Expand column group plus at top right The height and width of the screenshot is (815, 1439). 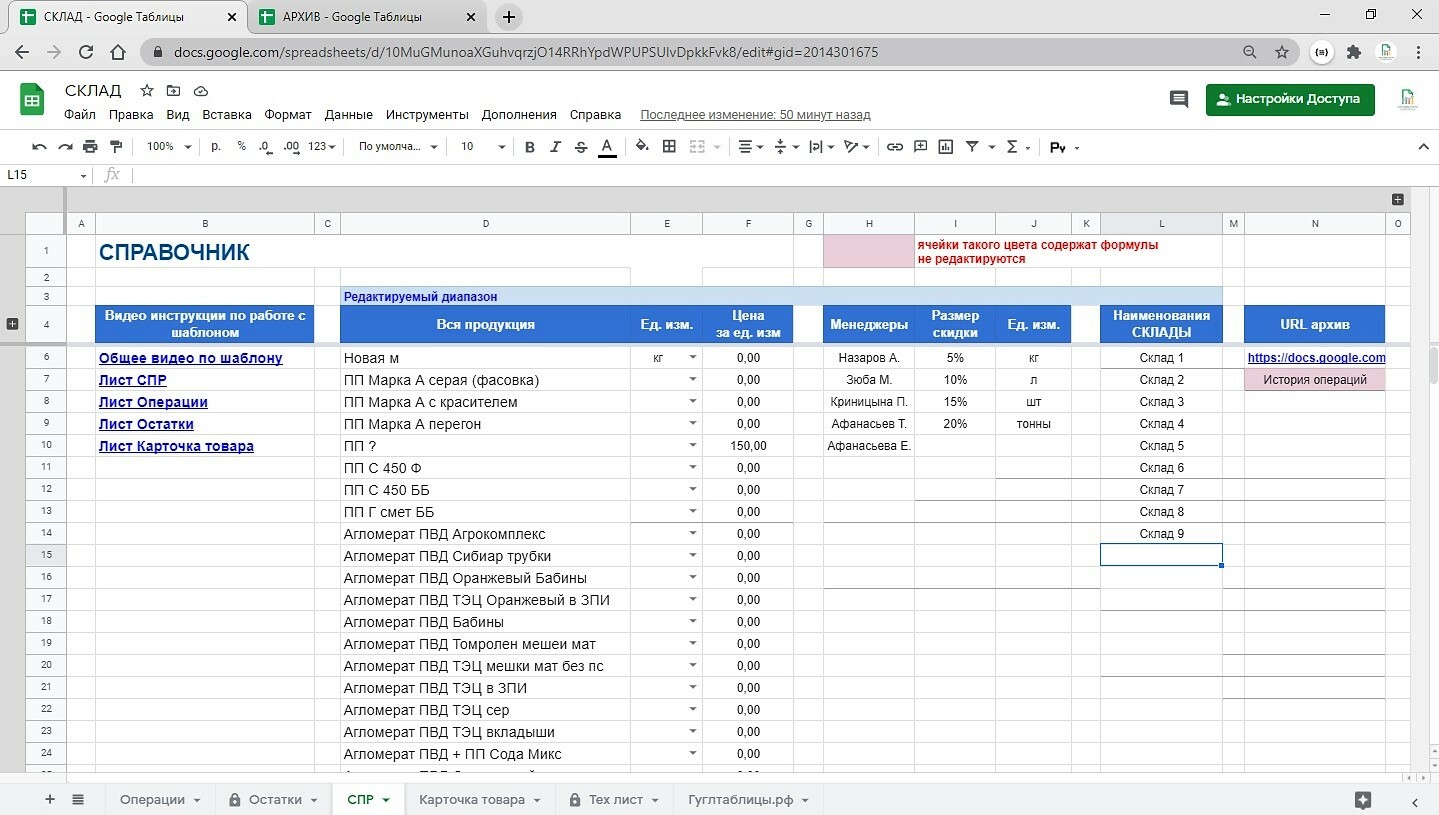pos(1398,200)
